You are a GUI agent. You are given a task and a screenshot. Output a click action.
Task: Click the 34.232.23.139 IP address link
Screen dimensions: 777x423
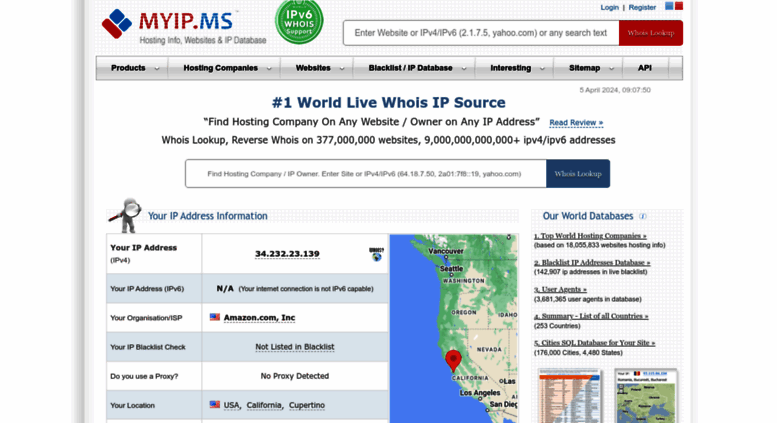[x=287, y=254]
